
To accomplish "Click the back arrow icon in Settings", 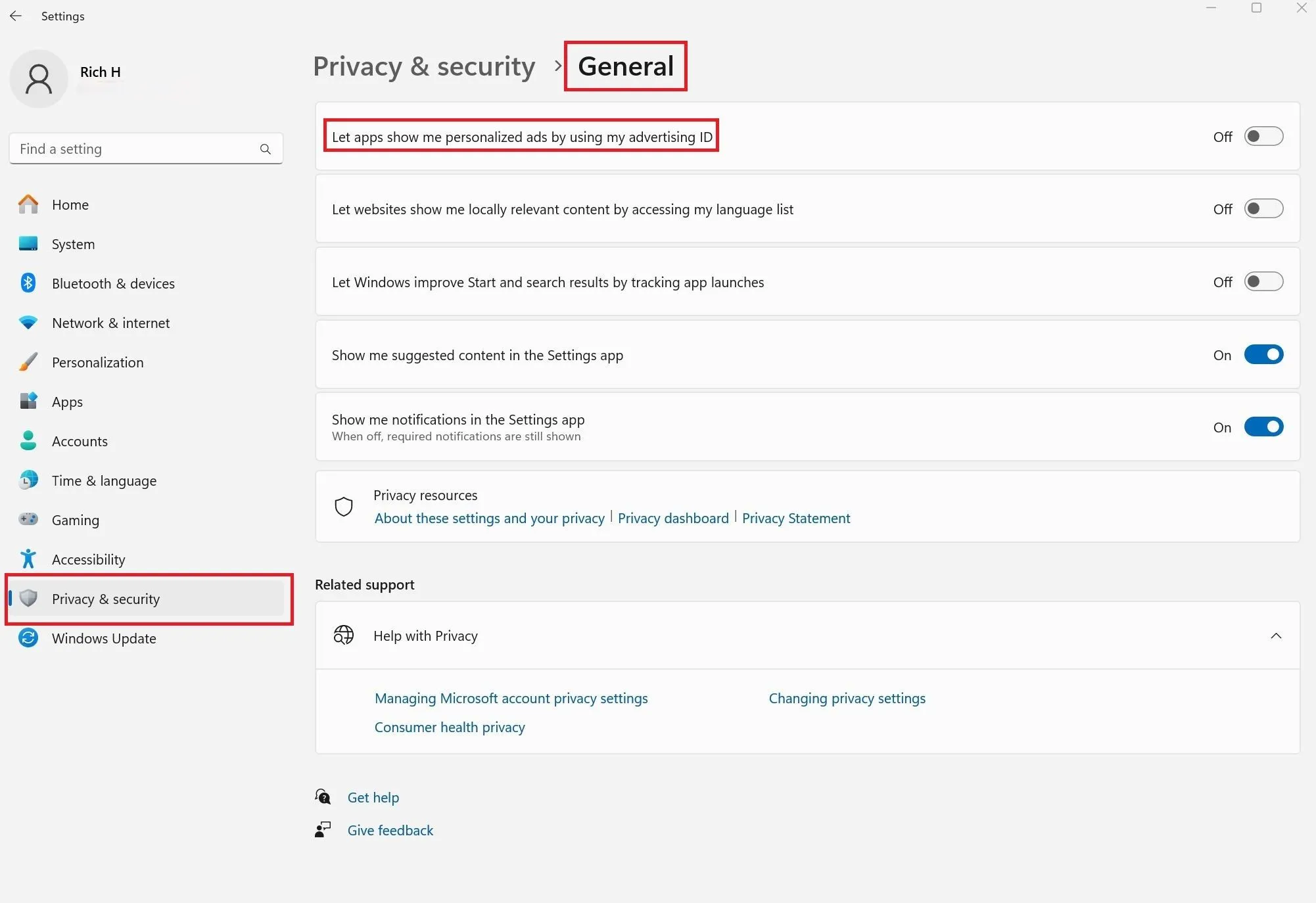I will point(16,16).
